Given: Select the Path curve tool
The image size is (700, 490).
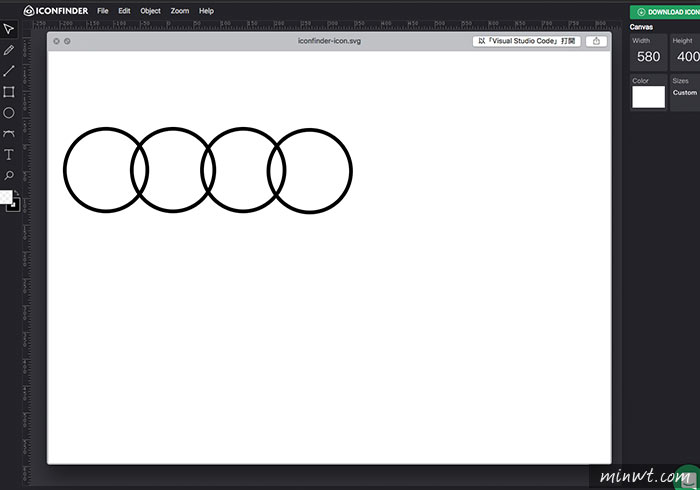Looking at the screenshot, I should [x=8, y=133].
